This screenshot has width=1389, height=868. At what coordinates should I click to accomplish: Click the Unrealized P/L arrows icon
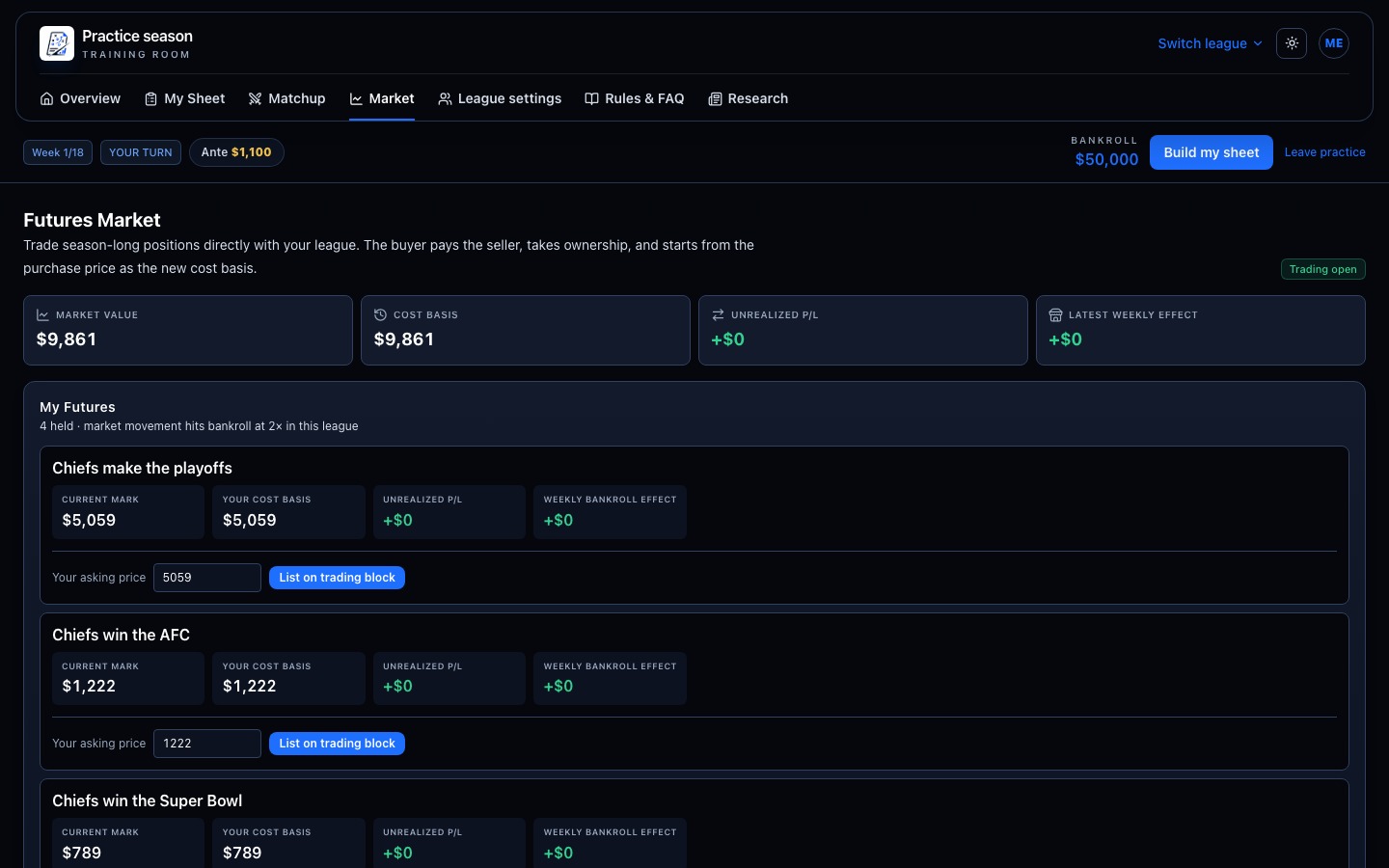point(718,315)
